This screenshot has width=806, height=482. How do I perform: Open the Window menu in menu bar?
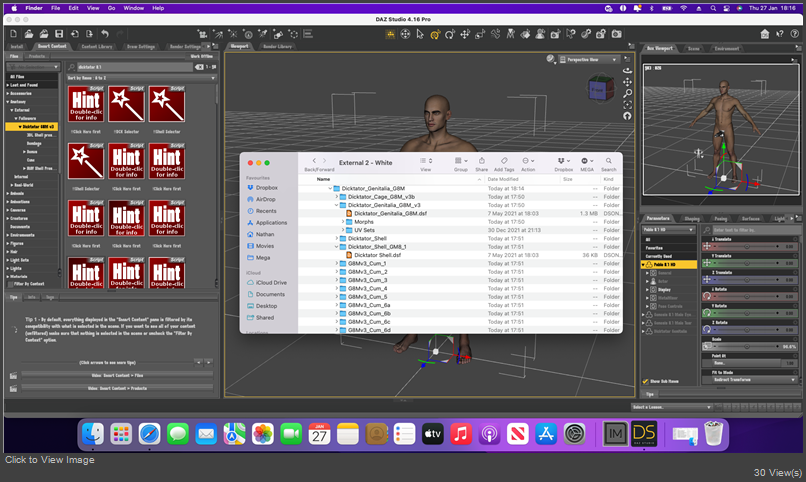(134, 8)
